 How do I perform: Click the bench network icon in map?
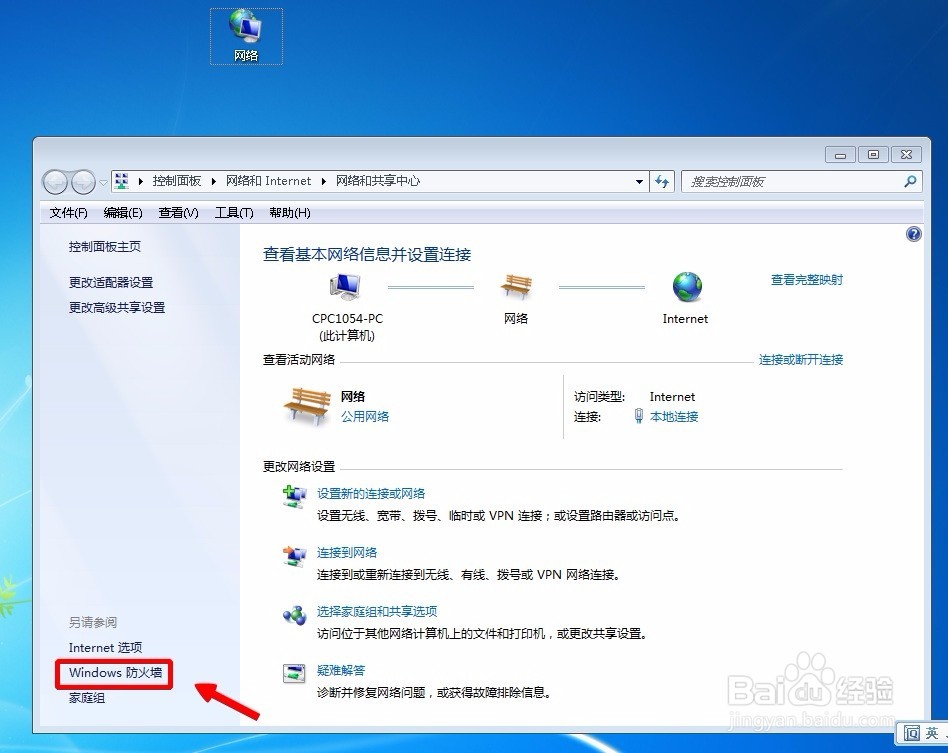516,285
